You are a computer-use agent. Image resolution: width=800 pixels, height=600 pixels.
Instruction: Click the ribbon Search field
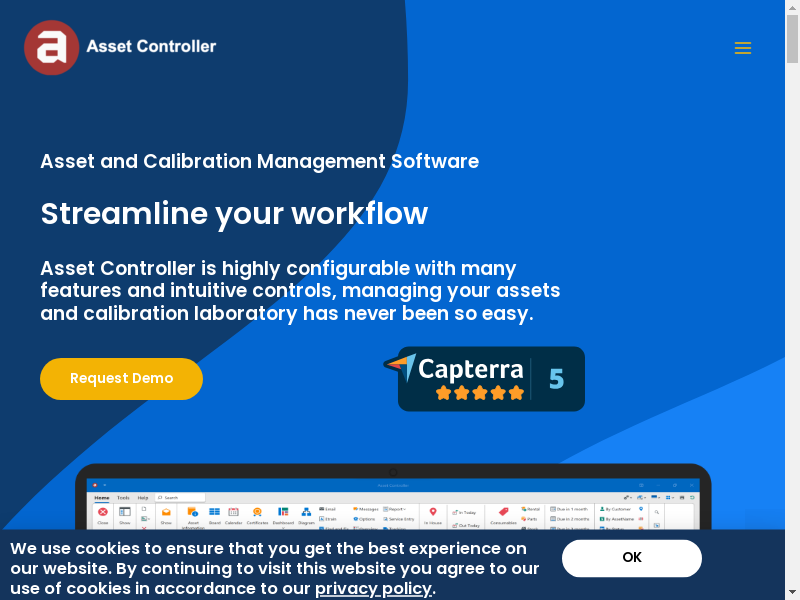pyautogui.click(x=180, y=497)
